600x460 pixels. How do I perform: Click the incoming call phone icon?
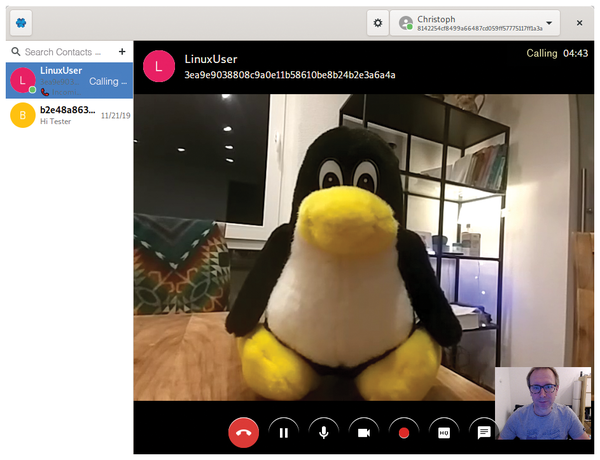tap(45, 92)
